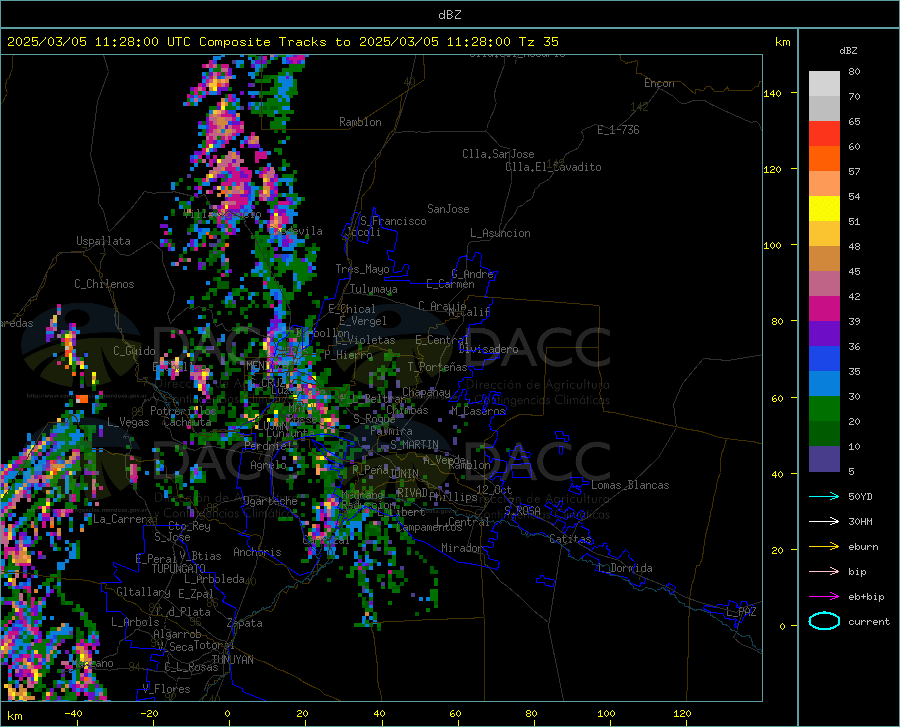900x727 pixels.
Task: Click the 0 km tick on vertical axis
Action: coord(782,626)
